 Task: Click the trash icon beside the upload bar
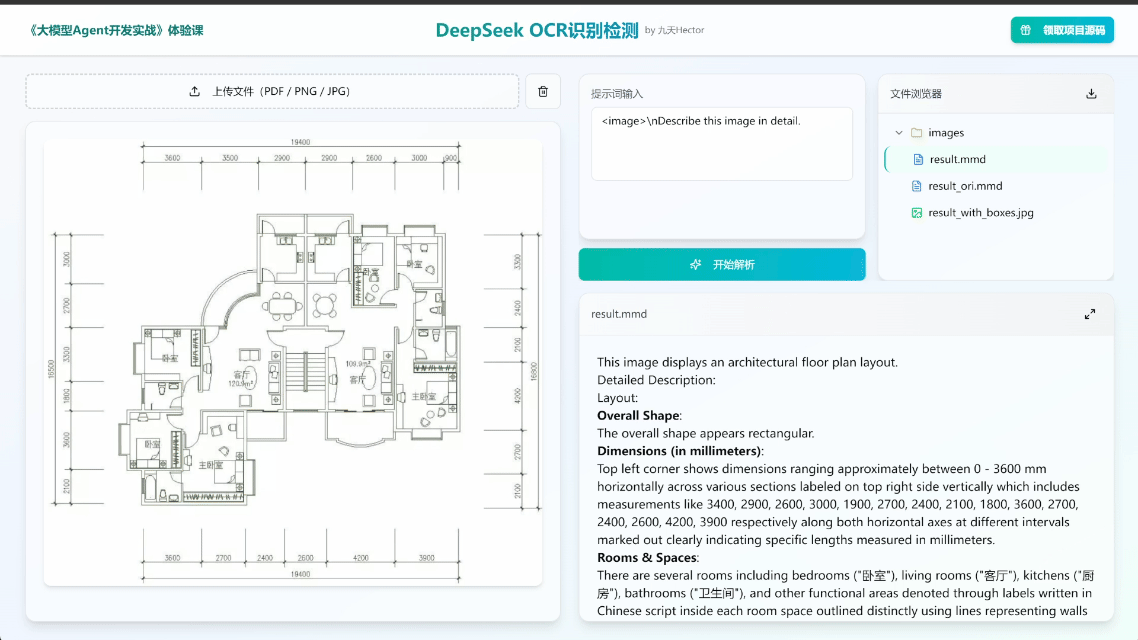[543, 91]
